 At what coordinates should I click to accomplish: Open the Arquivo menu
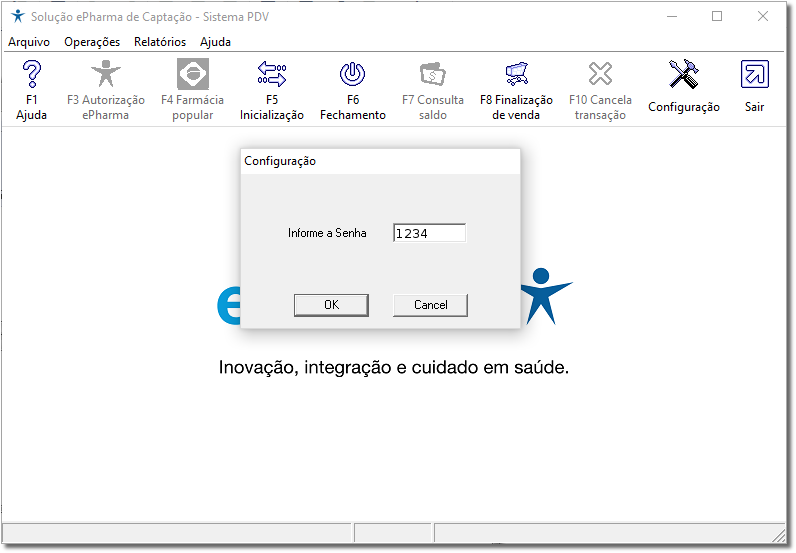(x=29, y=42)
